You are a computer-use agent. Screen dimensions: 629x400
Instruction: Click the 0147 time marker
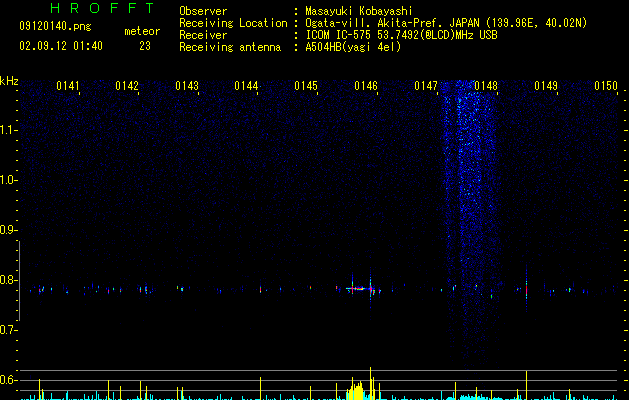pyautogui.click(x=426, y=86)
